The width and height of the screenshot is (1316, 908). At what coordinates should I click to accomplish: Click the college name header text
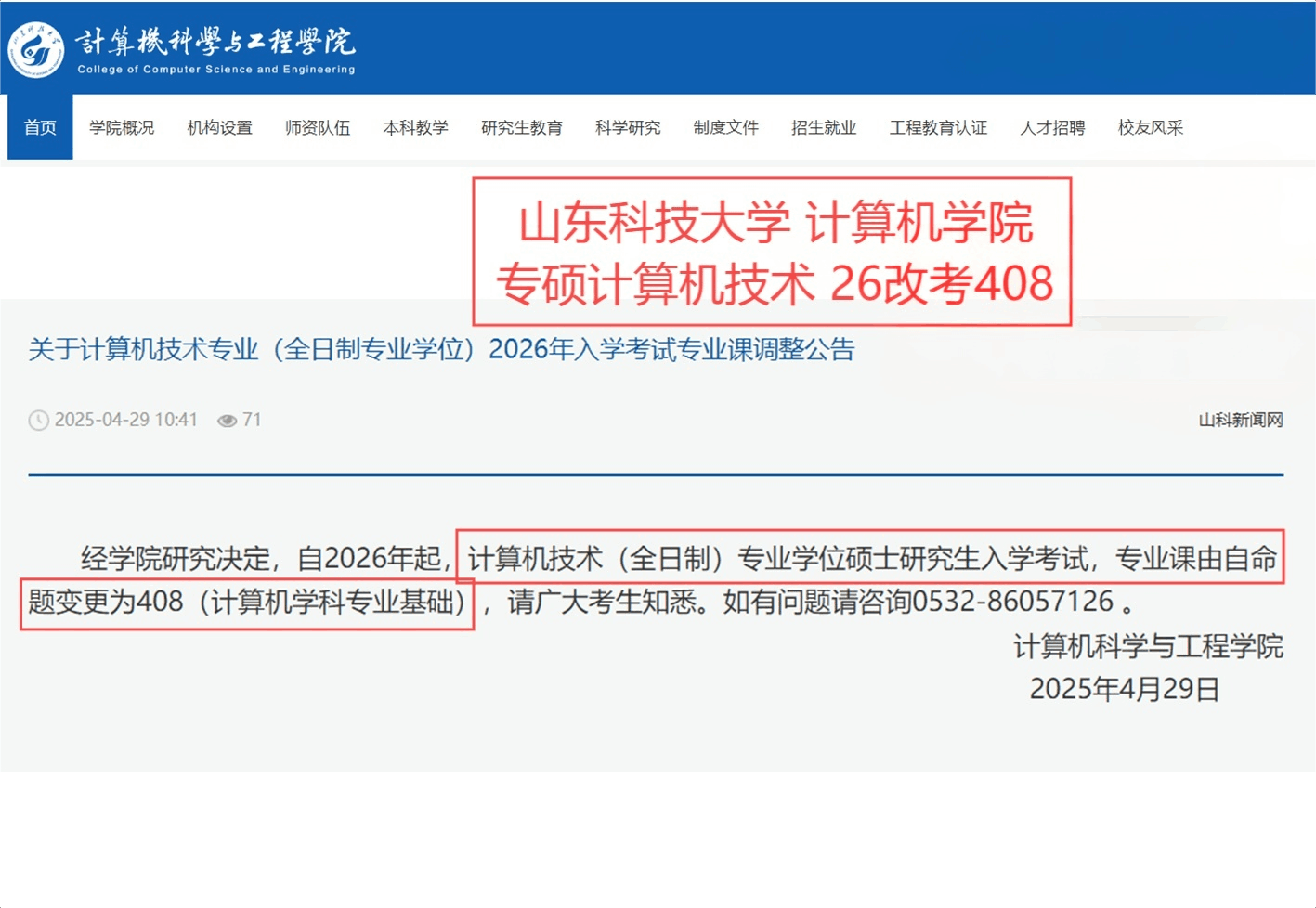pyautogui.click(x=215, y=42)
